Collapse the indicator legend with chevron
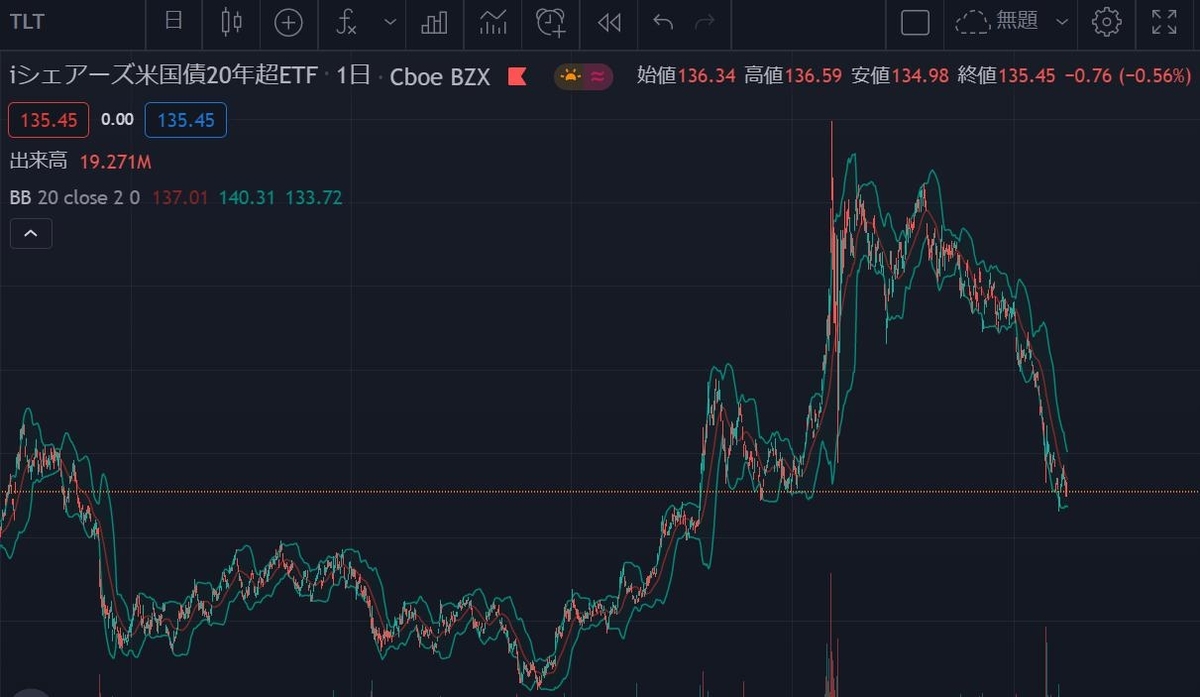 click(x=31, y=234)
